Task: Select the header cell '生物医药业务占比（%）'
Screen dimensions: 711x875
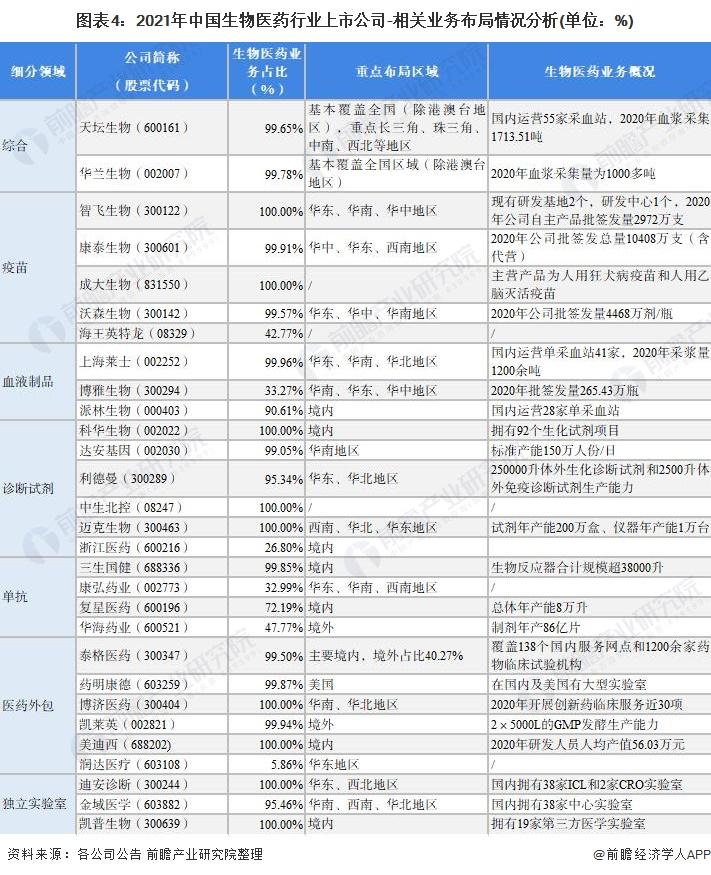Action: click(267, 71)
